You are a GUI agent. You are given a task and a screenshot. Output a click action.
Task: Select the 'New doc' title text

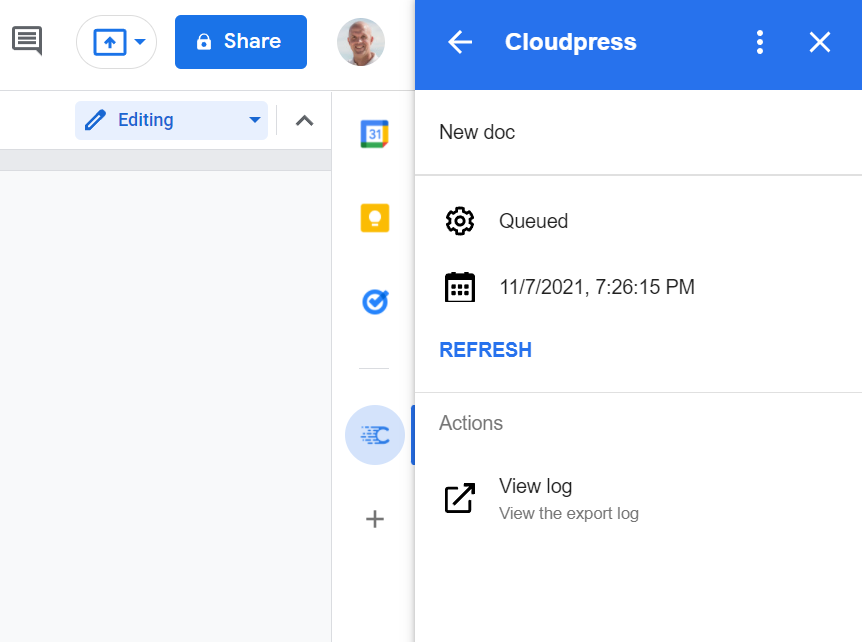pos(477,132)
